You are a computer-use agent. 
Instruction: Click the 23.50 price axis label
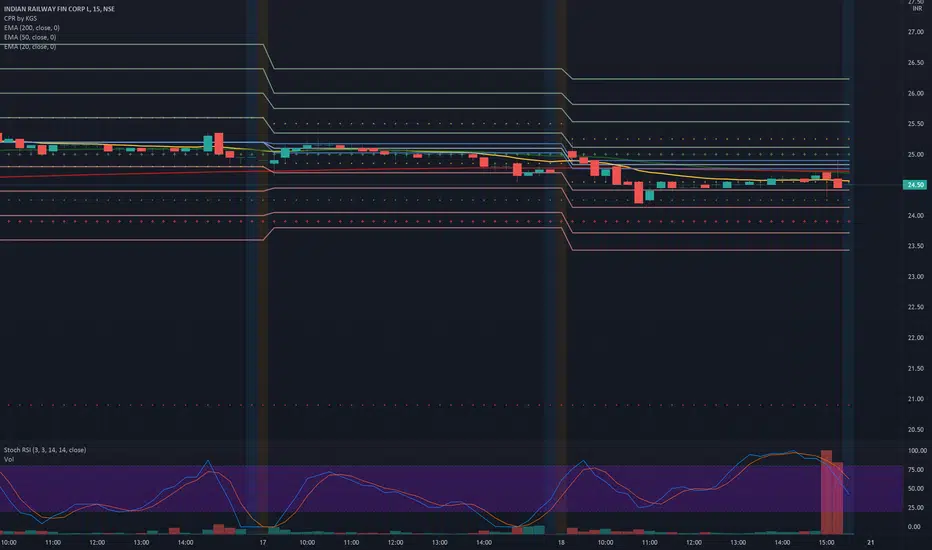[x=915, y=246]
